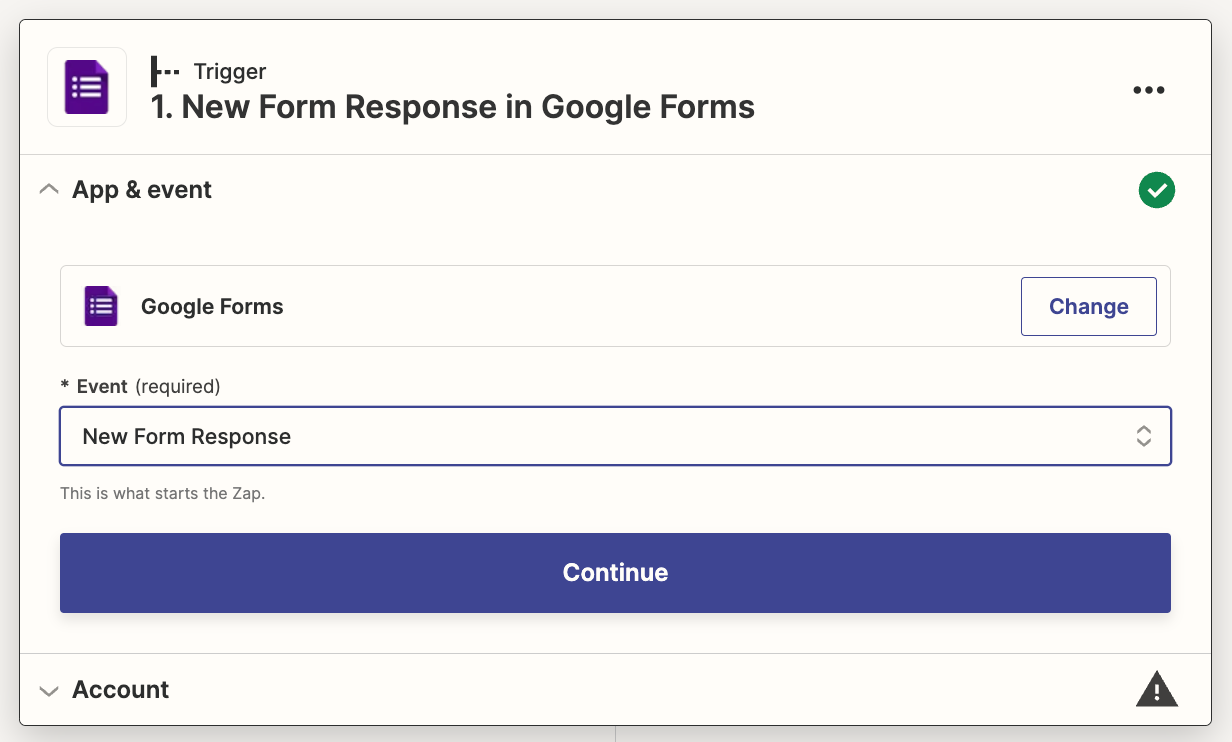
Task: Click the (required) indicator text
Action: [x=177, y=386]
